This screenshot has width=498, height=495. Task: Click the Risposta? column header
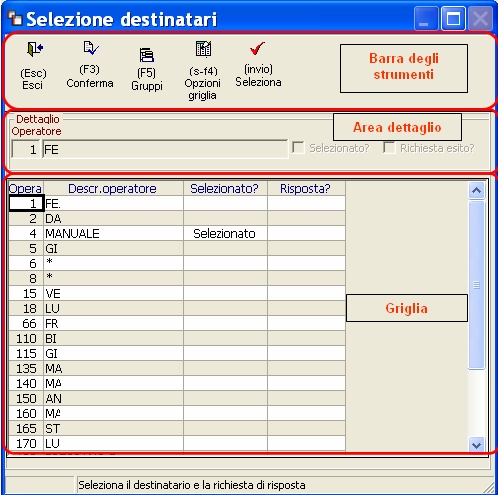(306, 189)
